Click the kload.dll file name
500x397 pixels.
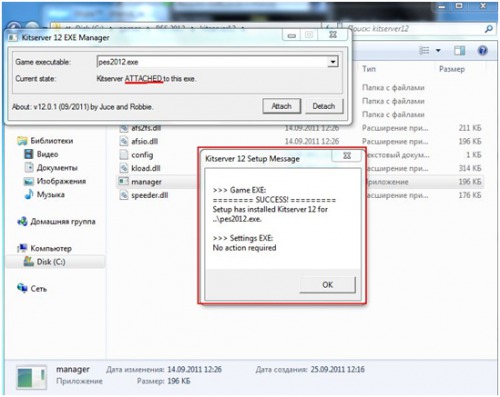pyautogui.click(x=146, y=168)
